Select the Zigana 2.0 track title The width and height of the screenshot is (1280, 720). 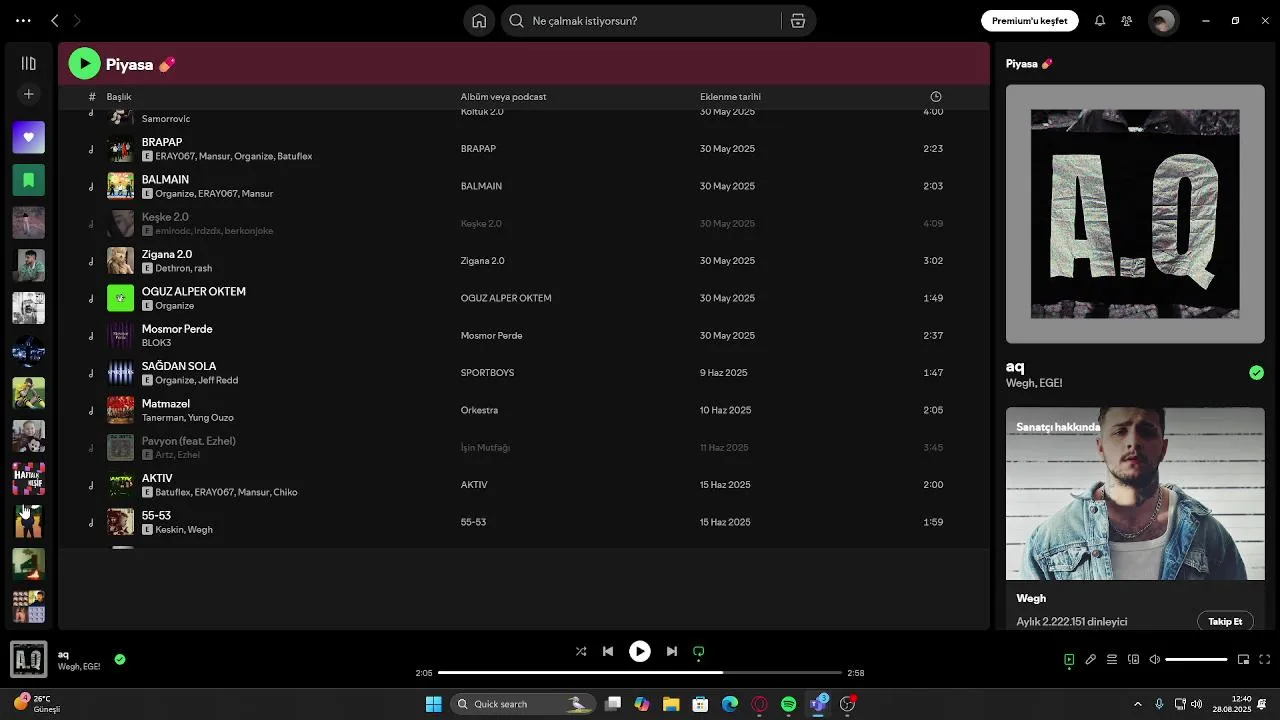click(x=167, y=255)
